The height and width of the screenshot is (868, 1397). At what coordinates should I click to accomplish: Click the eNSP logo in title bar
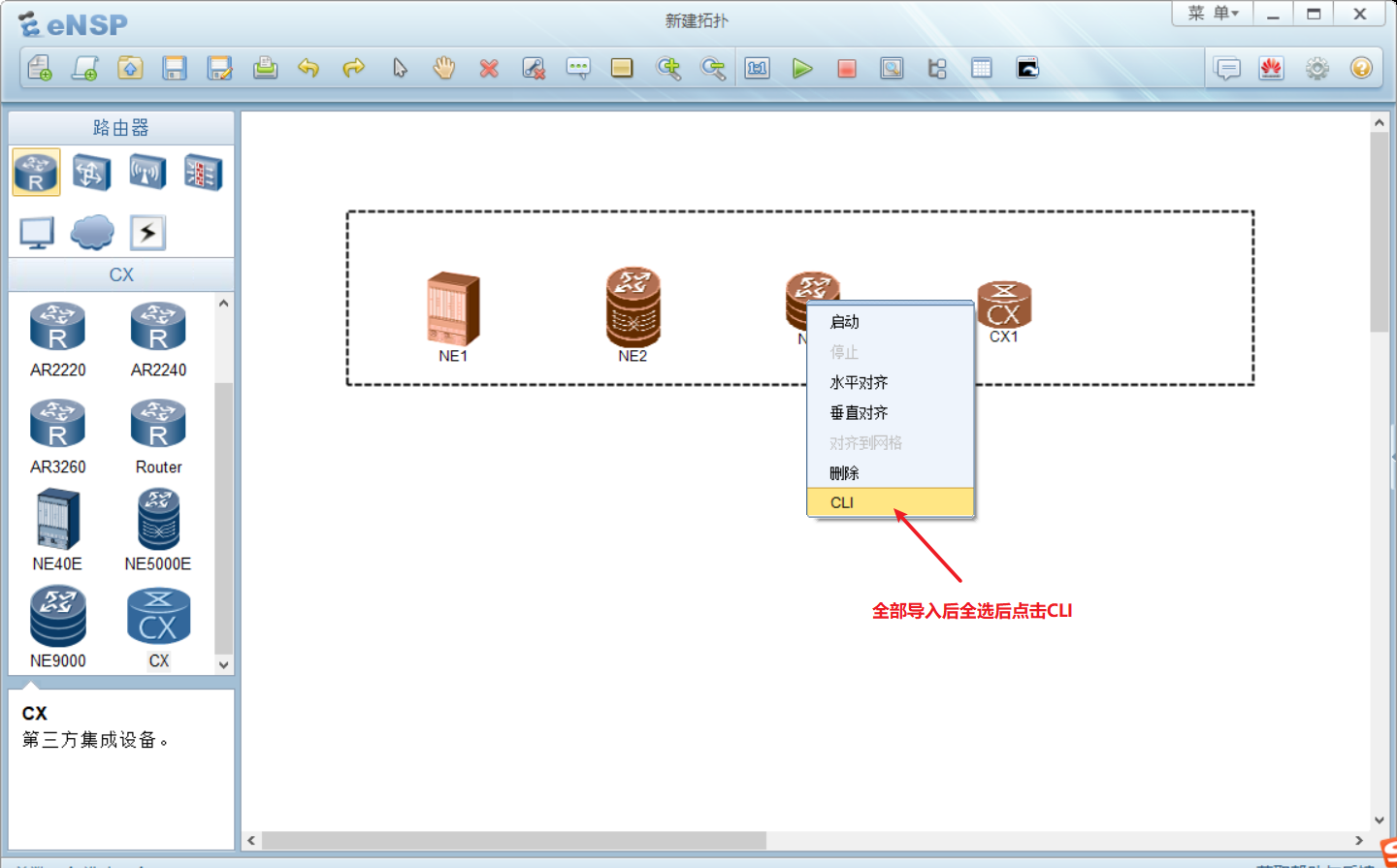coord(73,23)
